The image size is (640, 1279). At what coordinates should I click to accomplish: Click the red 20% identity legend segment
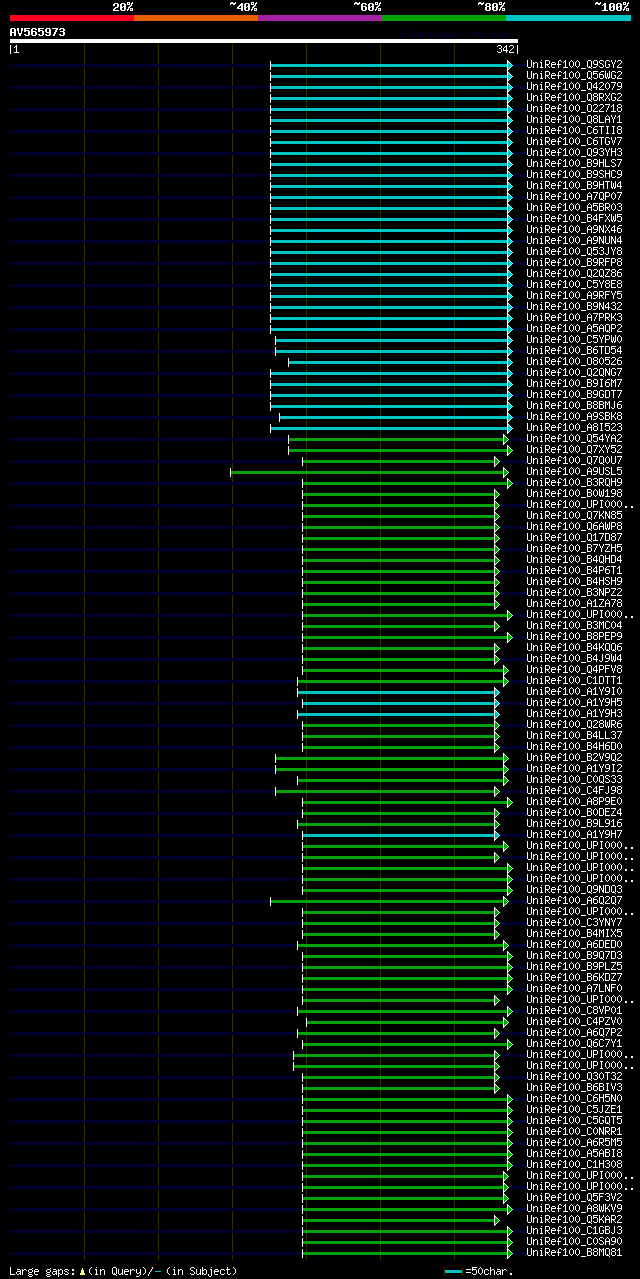(72, 18)
